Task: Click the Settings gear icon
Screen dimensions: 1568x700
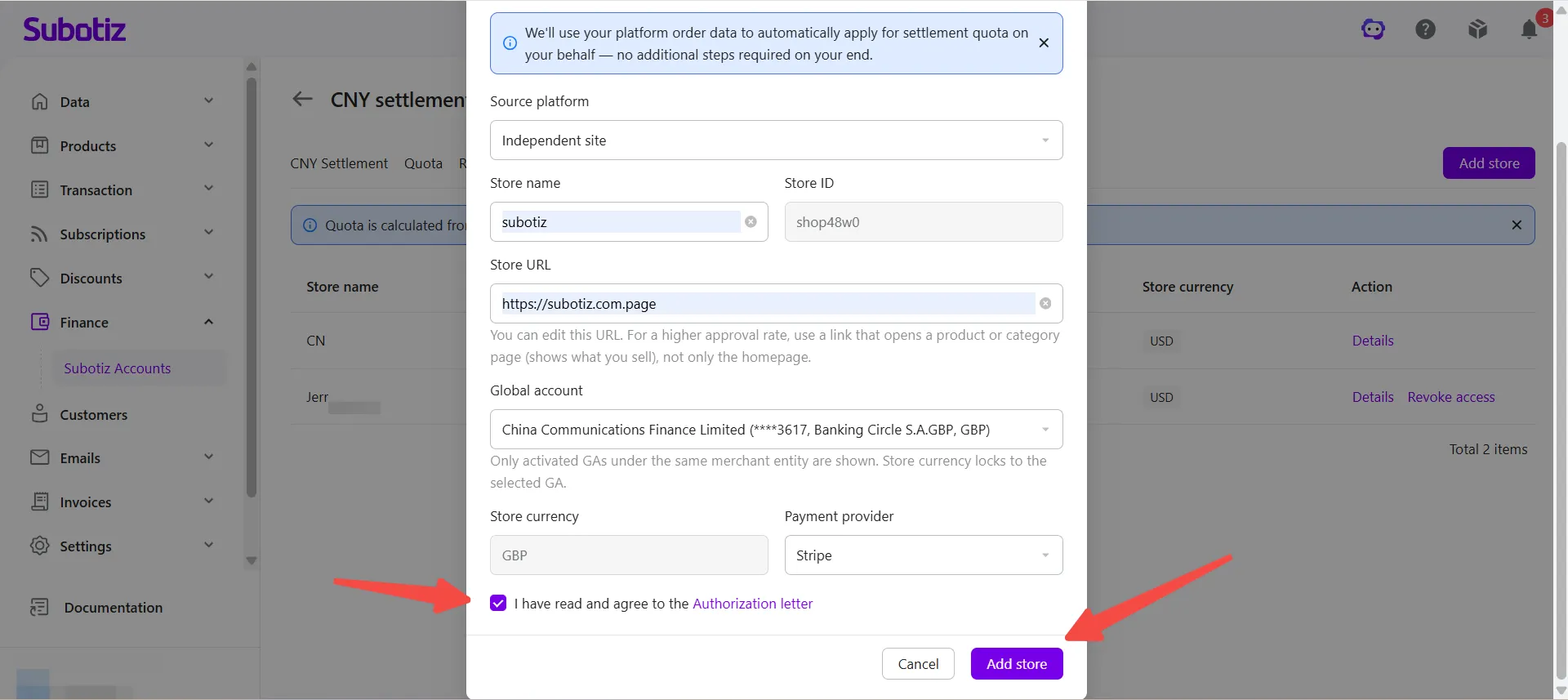Action: click(39, 546)
